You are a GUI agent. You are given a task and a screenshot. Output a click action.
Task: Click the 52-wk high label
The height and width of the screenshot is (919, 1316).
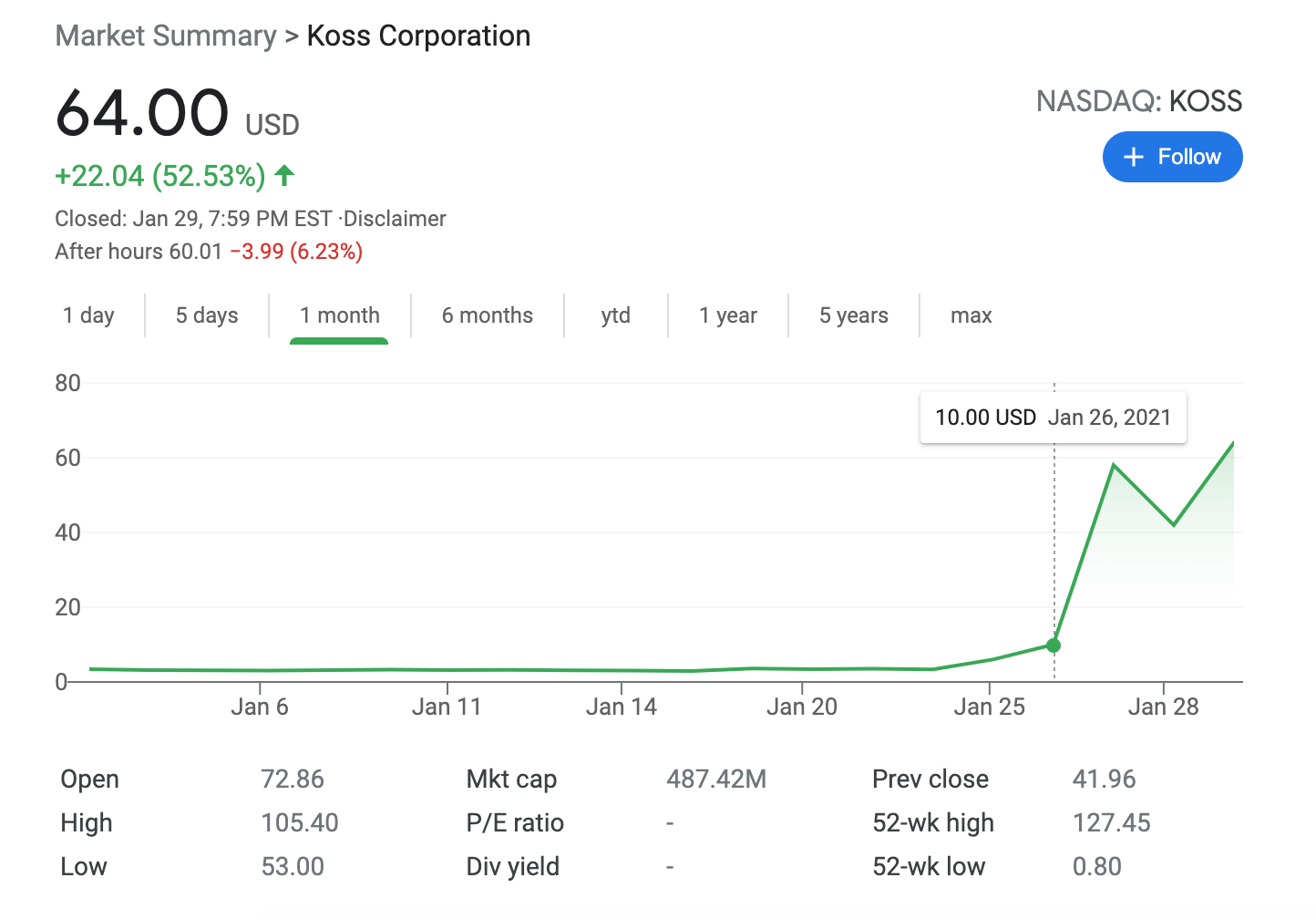click(933, 823)
